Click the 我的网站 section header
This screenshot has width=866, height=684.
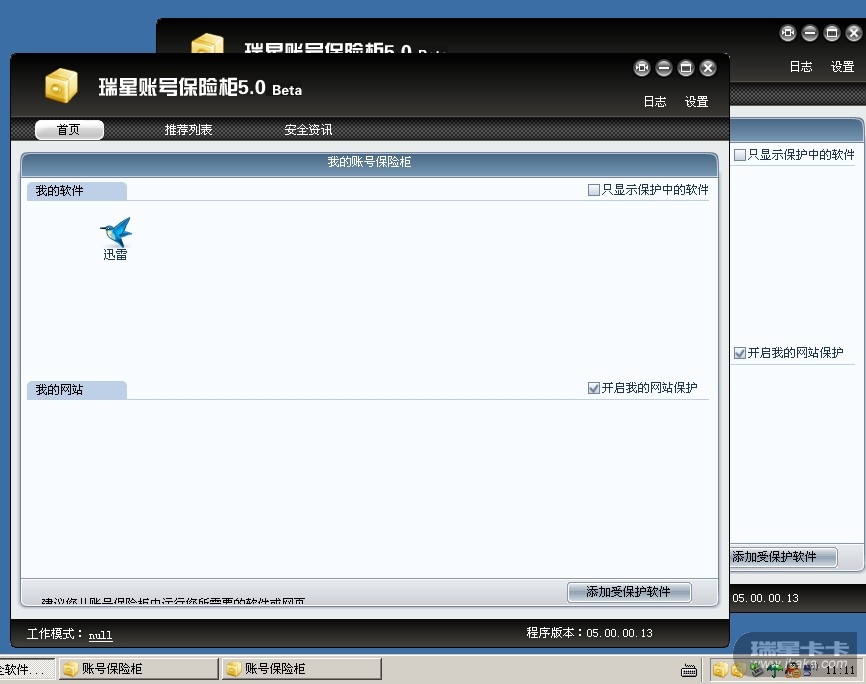point(76,390)
